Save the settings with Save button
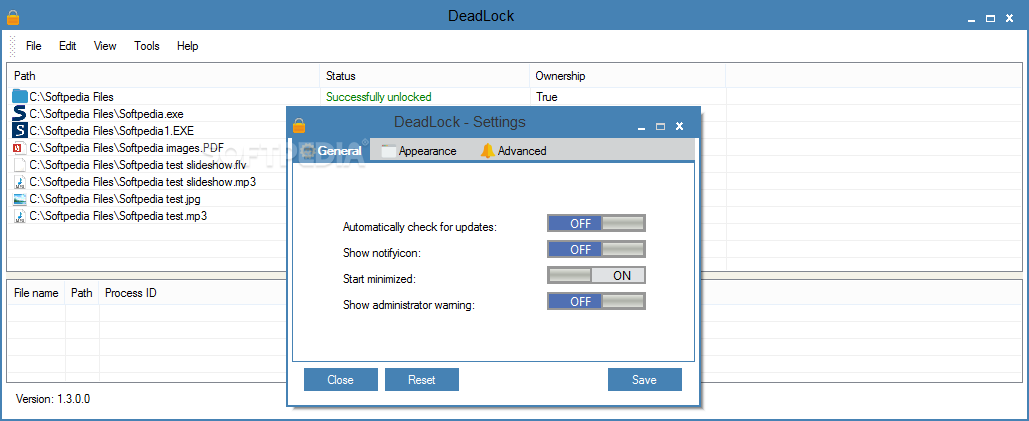This screenshot has height=421, width=1029. point(644,380)
